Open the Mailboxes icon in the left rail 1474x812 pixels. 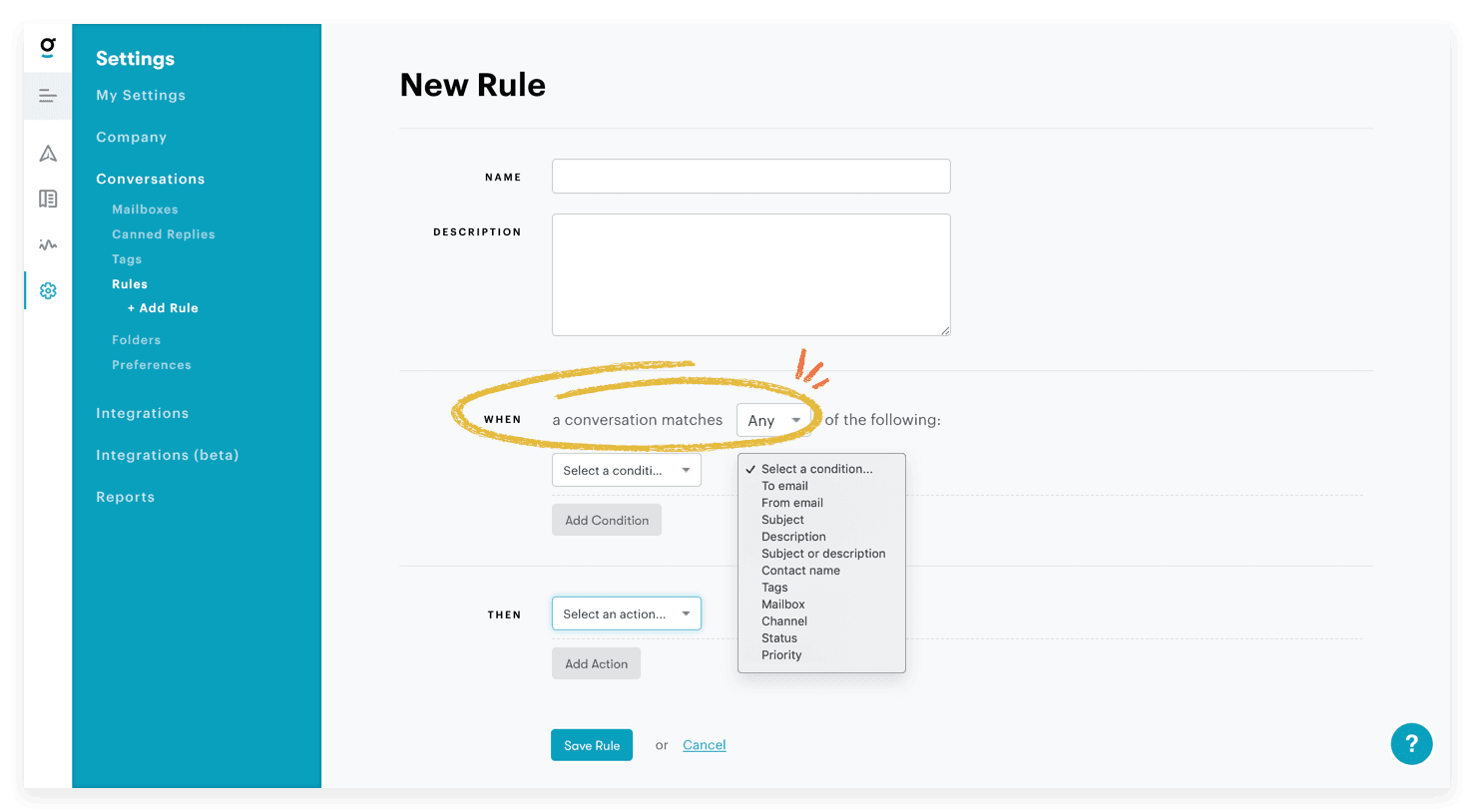pyautogui.click(x=47, y=96)
